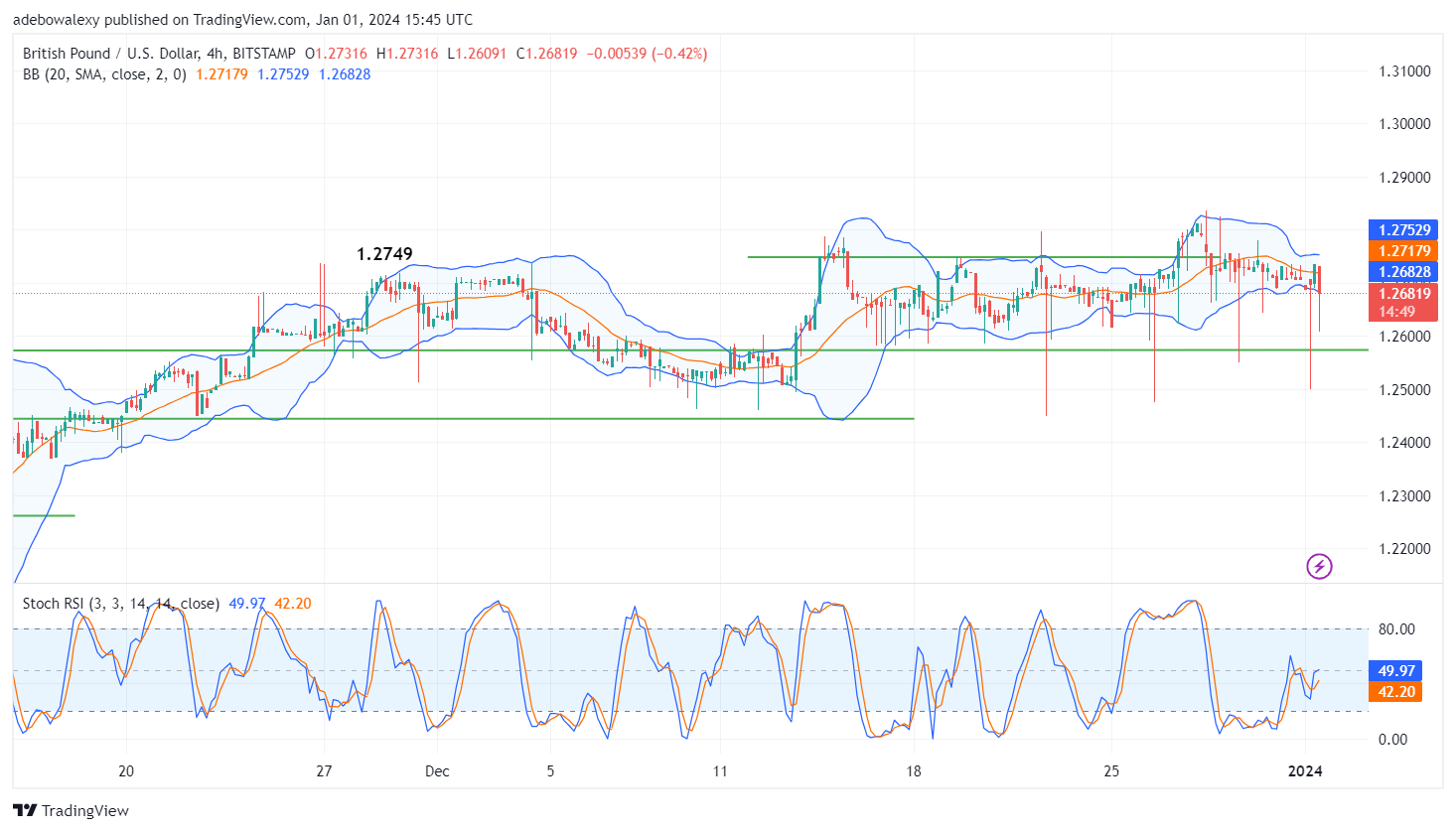Click the 1.29000 price axis label
The height and width of the screenshot is (832, 1456).
pyautogui.click(x=1404, y=178)
